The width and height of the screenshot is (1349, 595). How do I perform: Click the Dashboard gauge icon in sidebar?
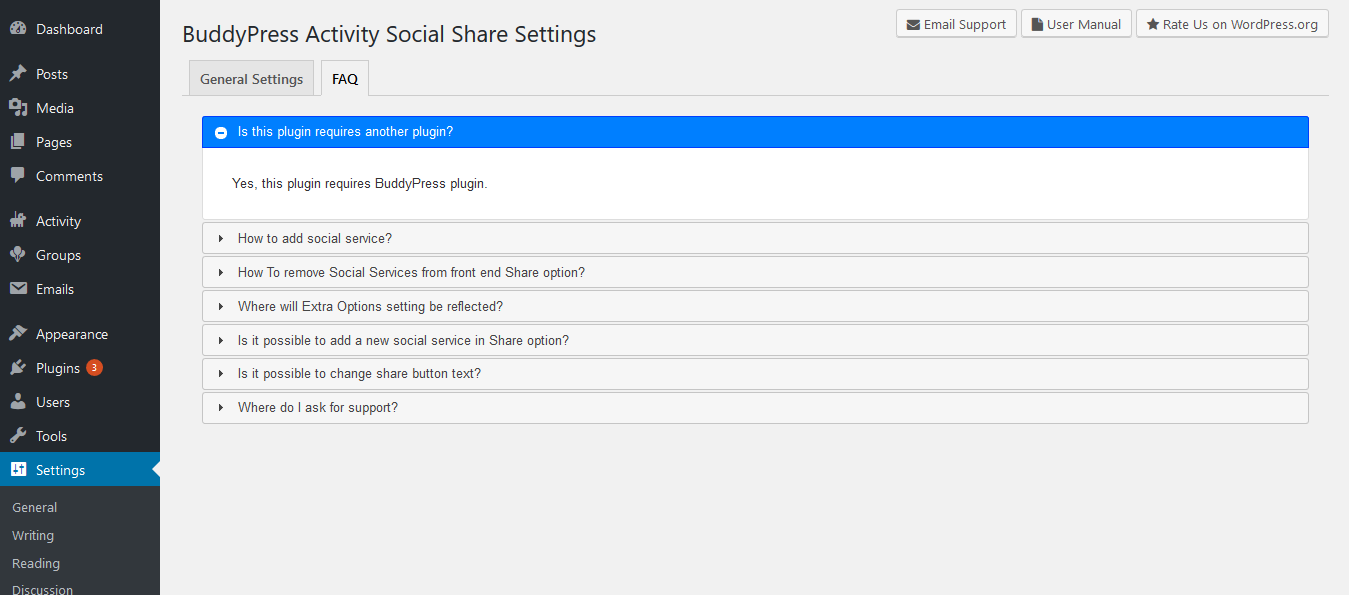18,29
